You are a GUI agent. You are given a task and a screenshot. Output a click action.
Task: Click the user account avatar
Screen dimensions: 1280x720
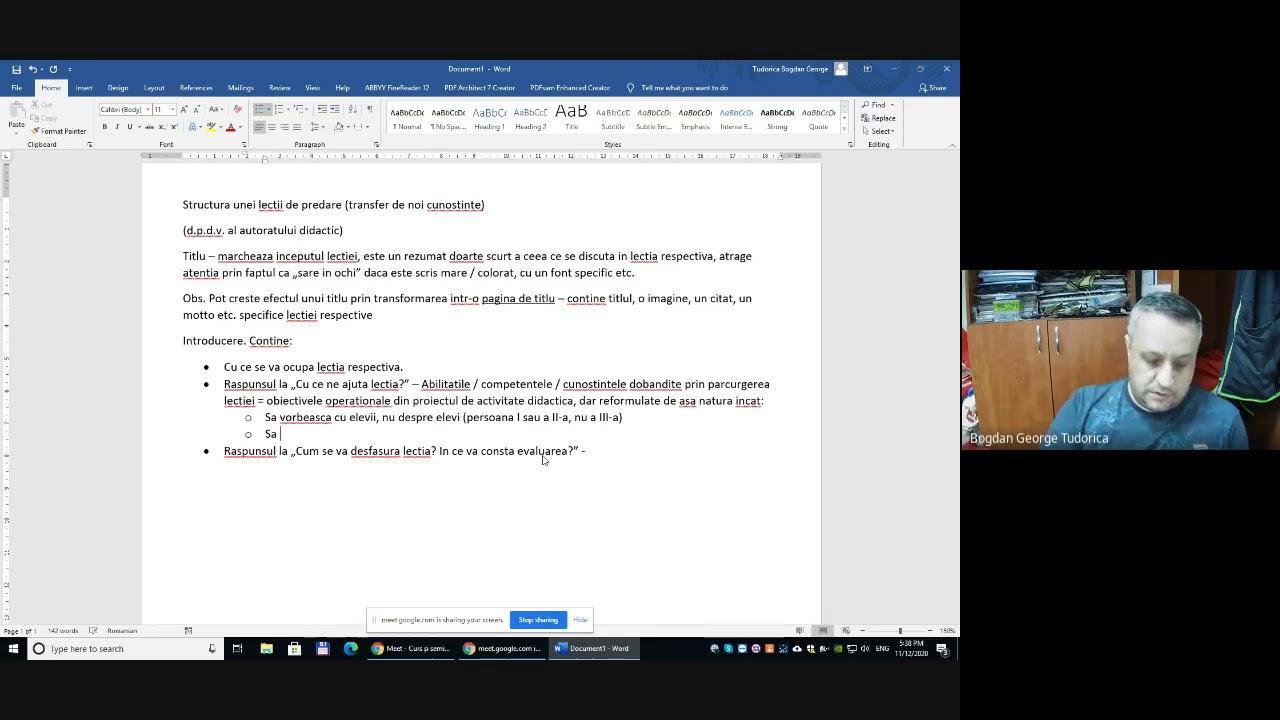(x=841, y=69)
